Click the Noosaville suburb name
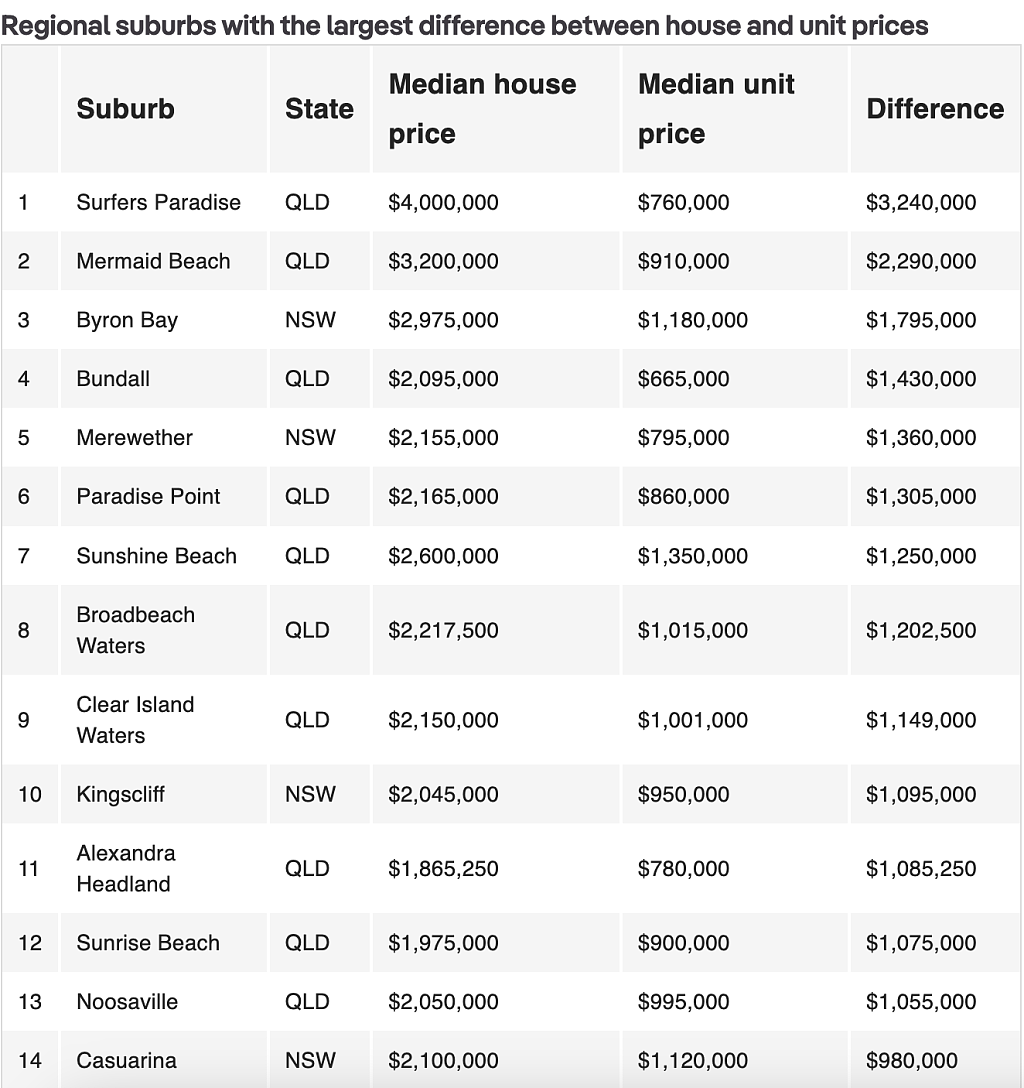This screenshot has width=1024, height=1088. [127, 1001]
